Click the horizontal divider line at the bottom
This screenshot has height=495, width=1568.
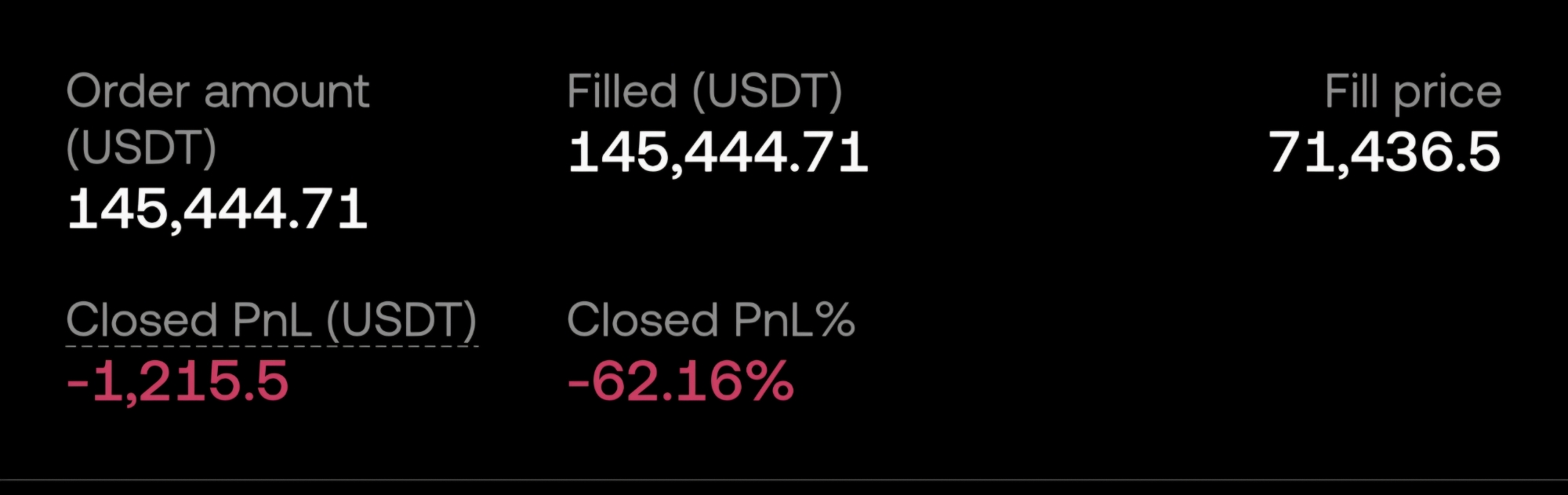click(x=784, y=479)
